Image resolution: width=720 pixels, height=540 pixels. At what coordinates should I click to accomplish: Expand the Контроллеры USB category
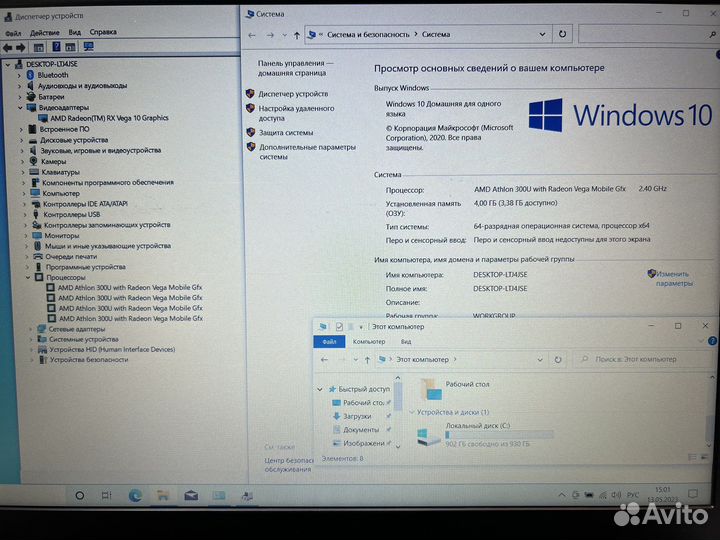click(24, 214)
